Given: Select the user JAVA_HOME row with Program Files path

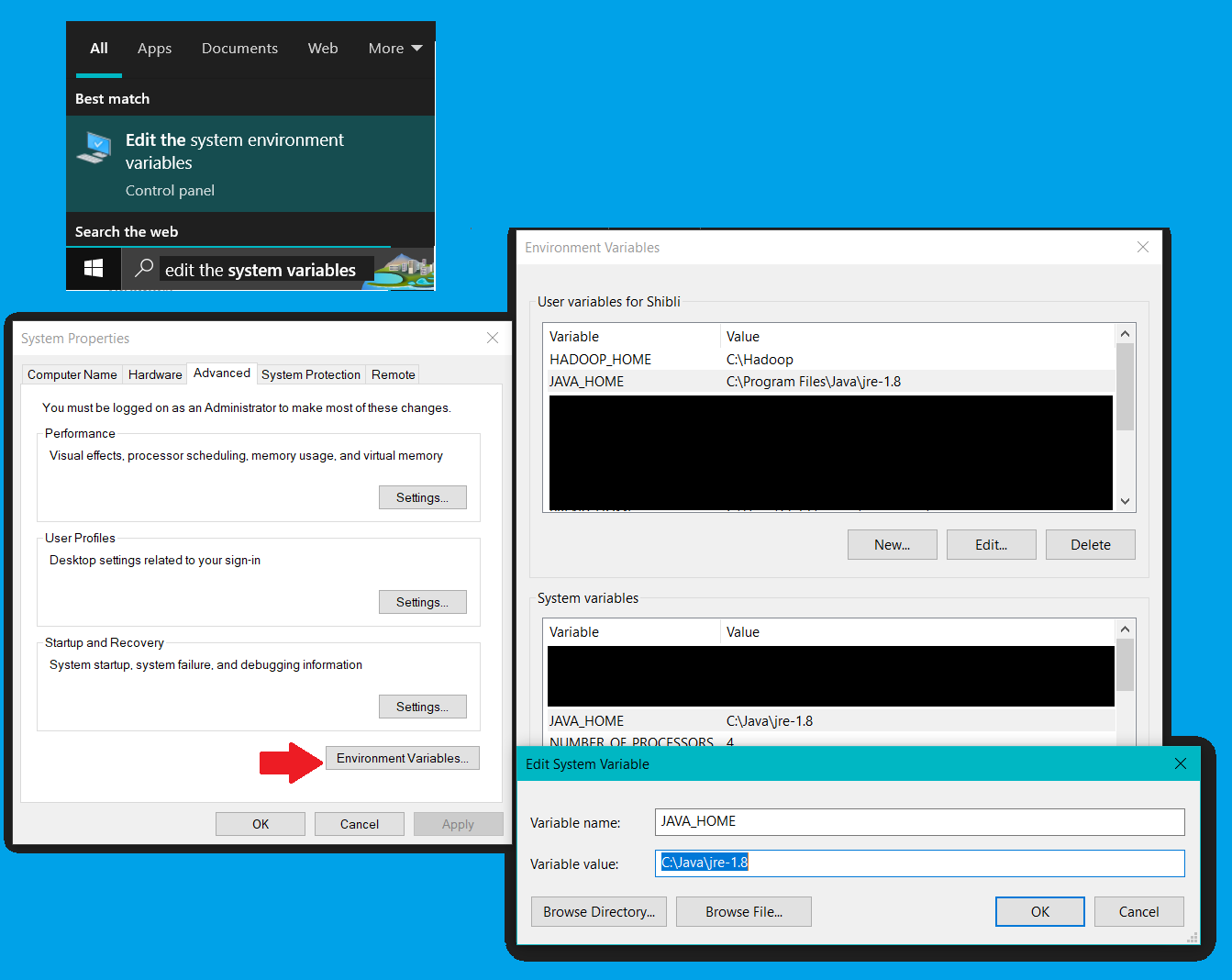Looking at the screenshot, I should click(830, 382).
